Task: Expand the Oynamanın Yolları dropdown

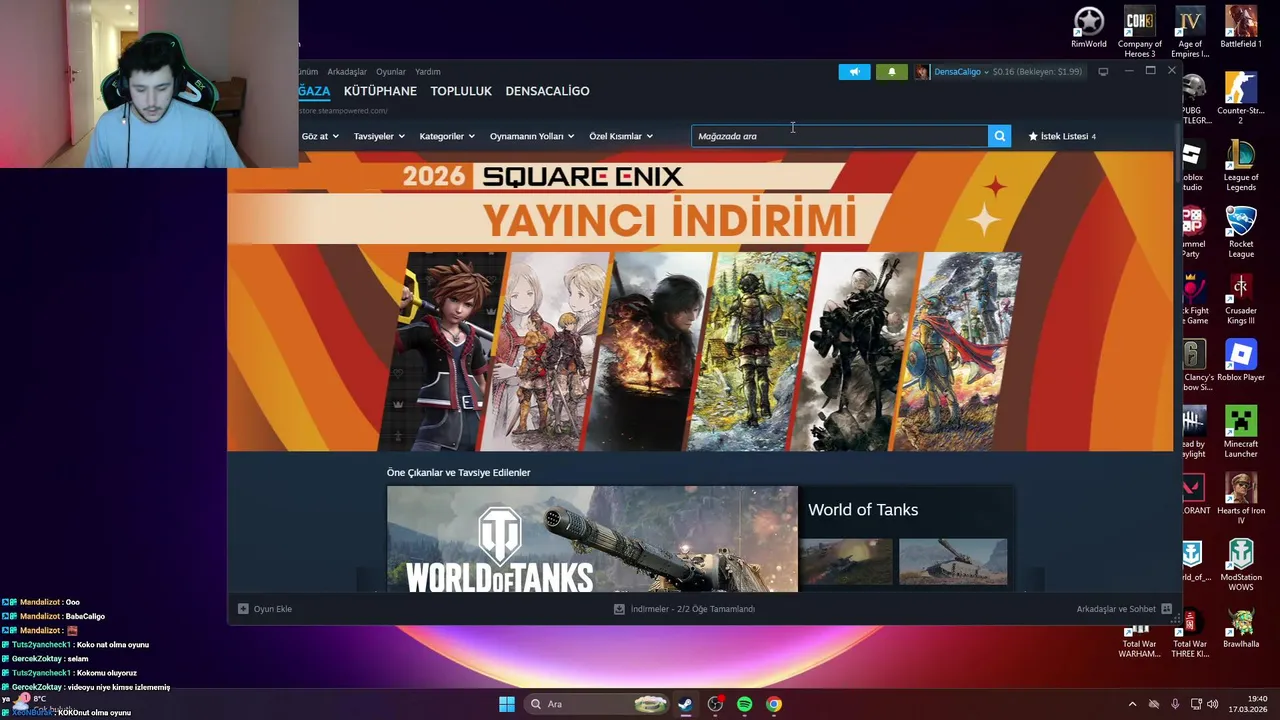Action: point(532,136)
